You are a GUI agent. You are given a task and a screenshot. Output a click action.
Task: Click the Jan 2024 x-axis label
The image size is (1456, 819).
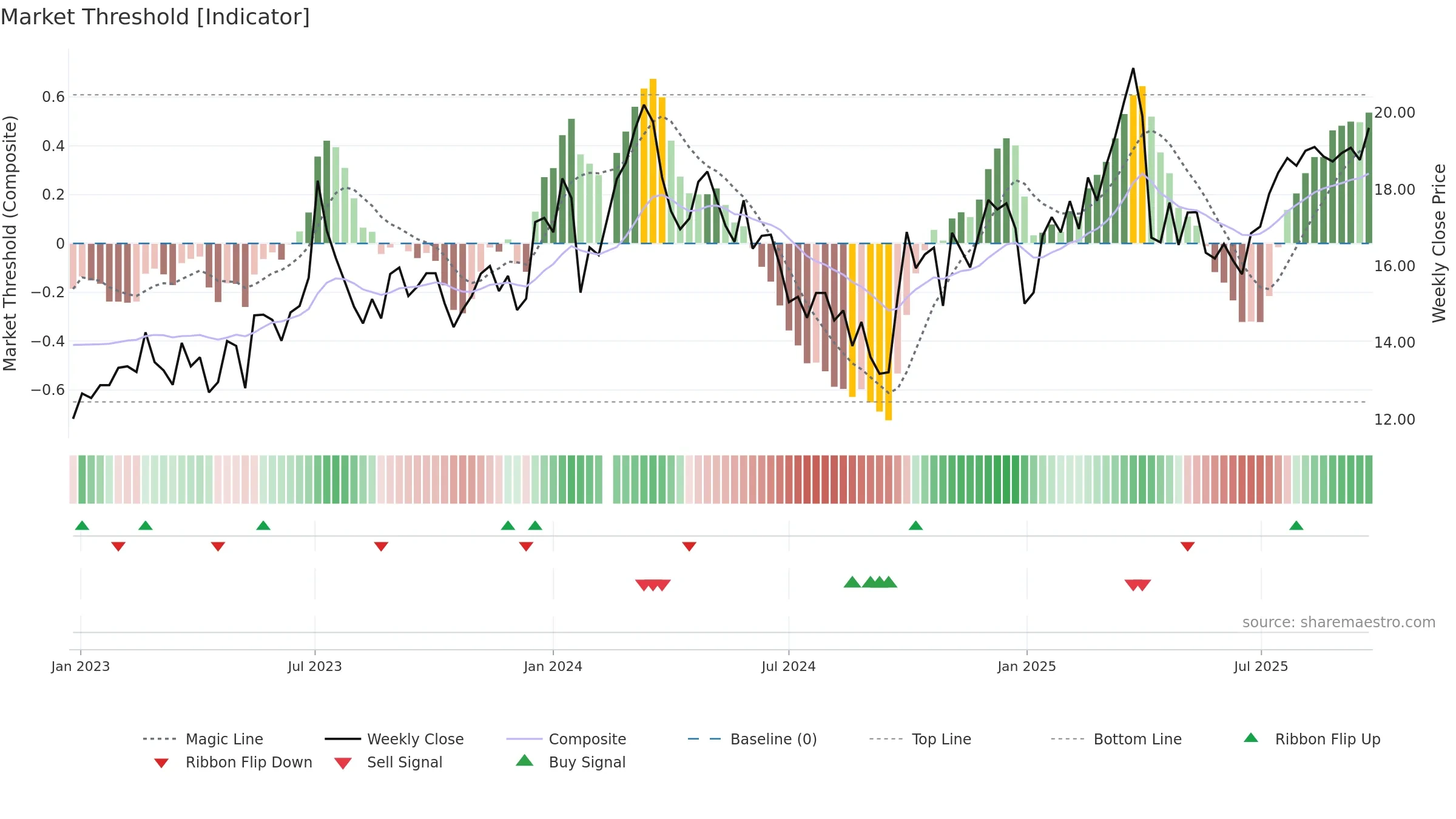point(553,667)
